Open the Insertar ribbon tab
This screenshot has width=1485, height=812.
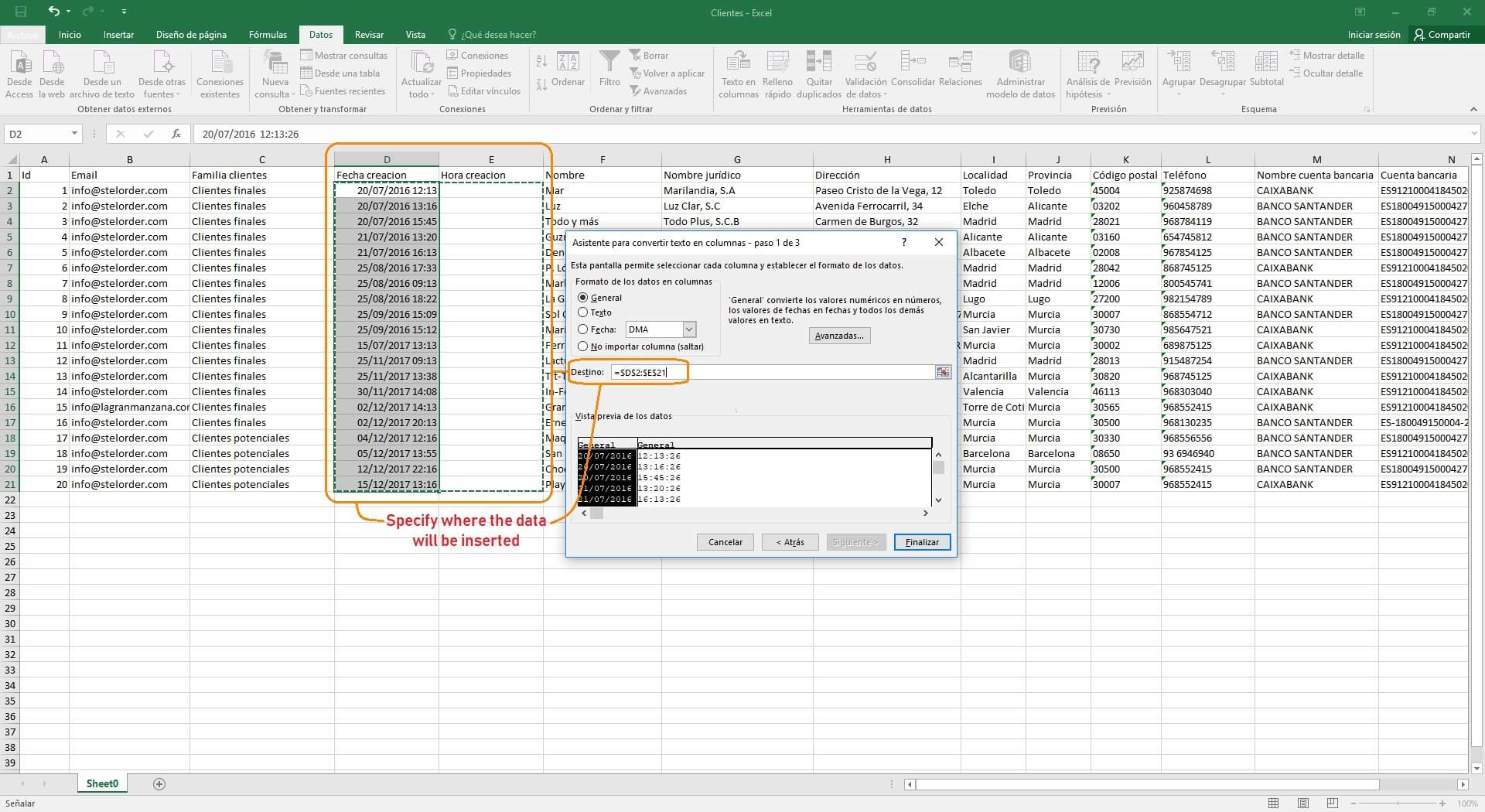click(x=118, y=35)
